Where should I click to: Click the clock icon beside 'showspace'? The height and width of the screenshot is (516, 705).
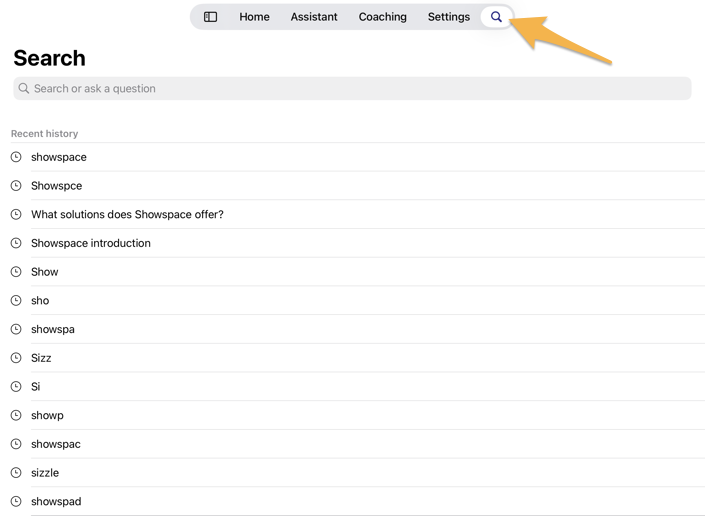[16, 157]
